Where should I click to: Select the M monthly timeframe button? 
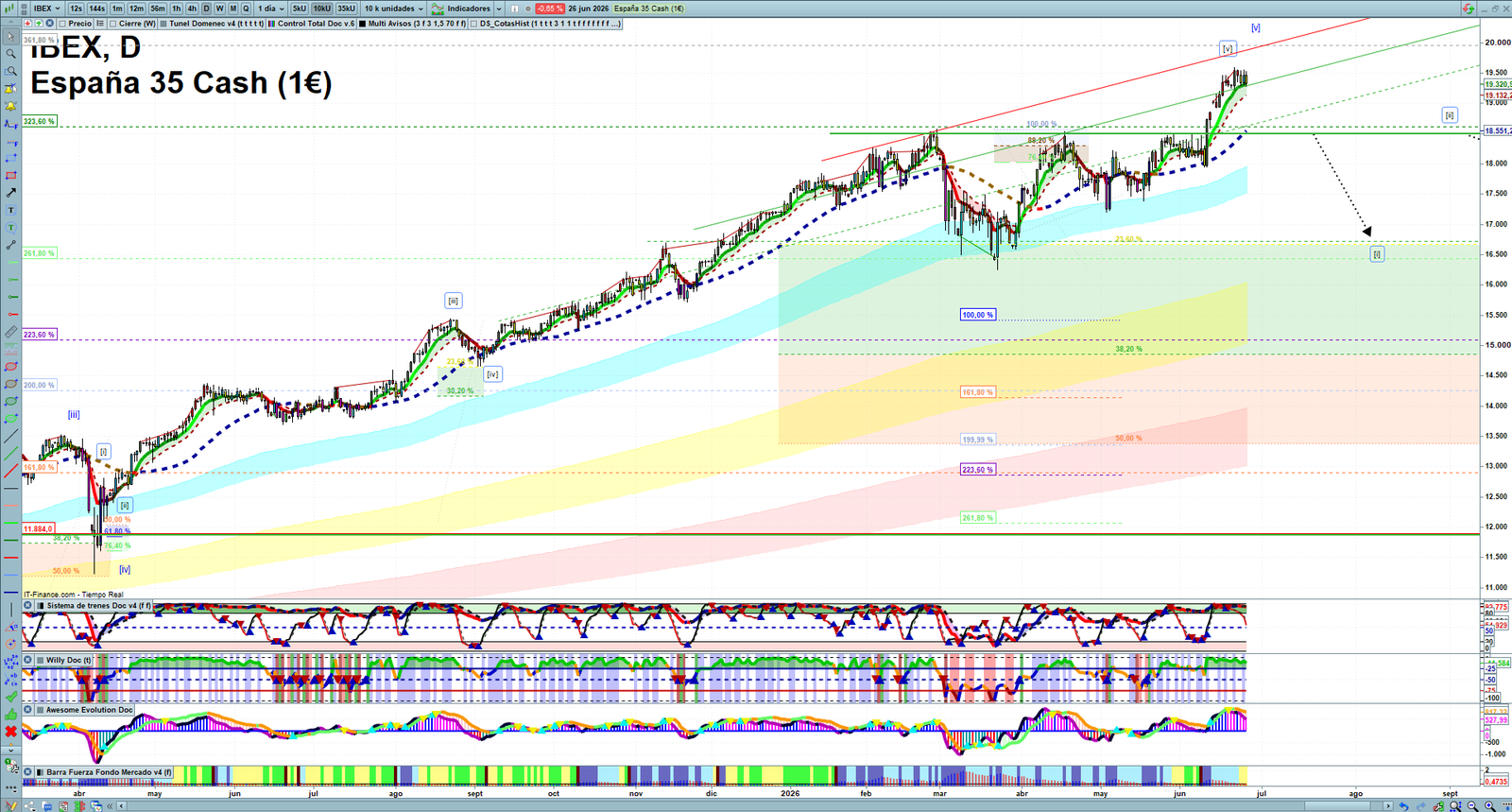(x=233, y=9)
